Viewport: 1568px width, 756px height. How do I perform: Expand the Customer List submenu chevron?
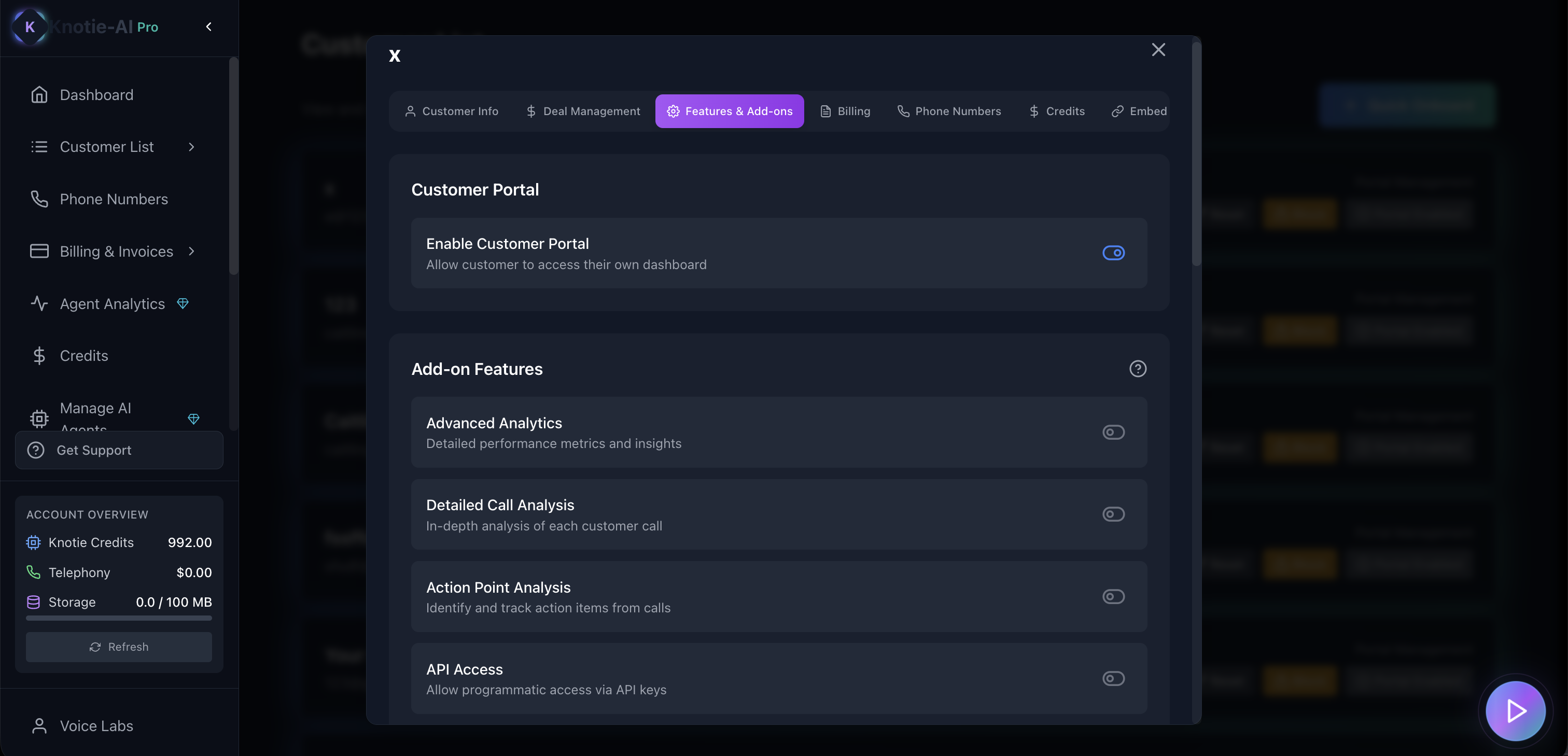(x=192, y=147)
